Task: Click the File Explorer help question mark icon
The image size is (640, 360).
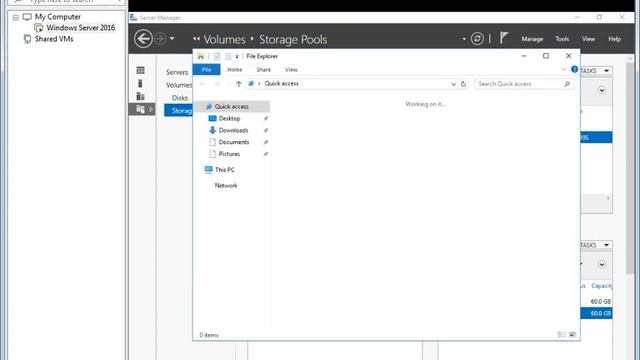Action: (575, 69)
